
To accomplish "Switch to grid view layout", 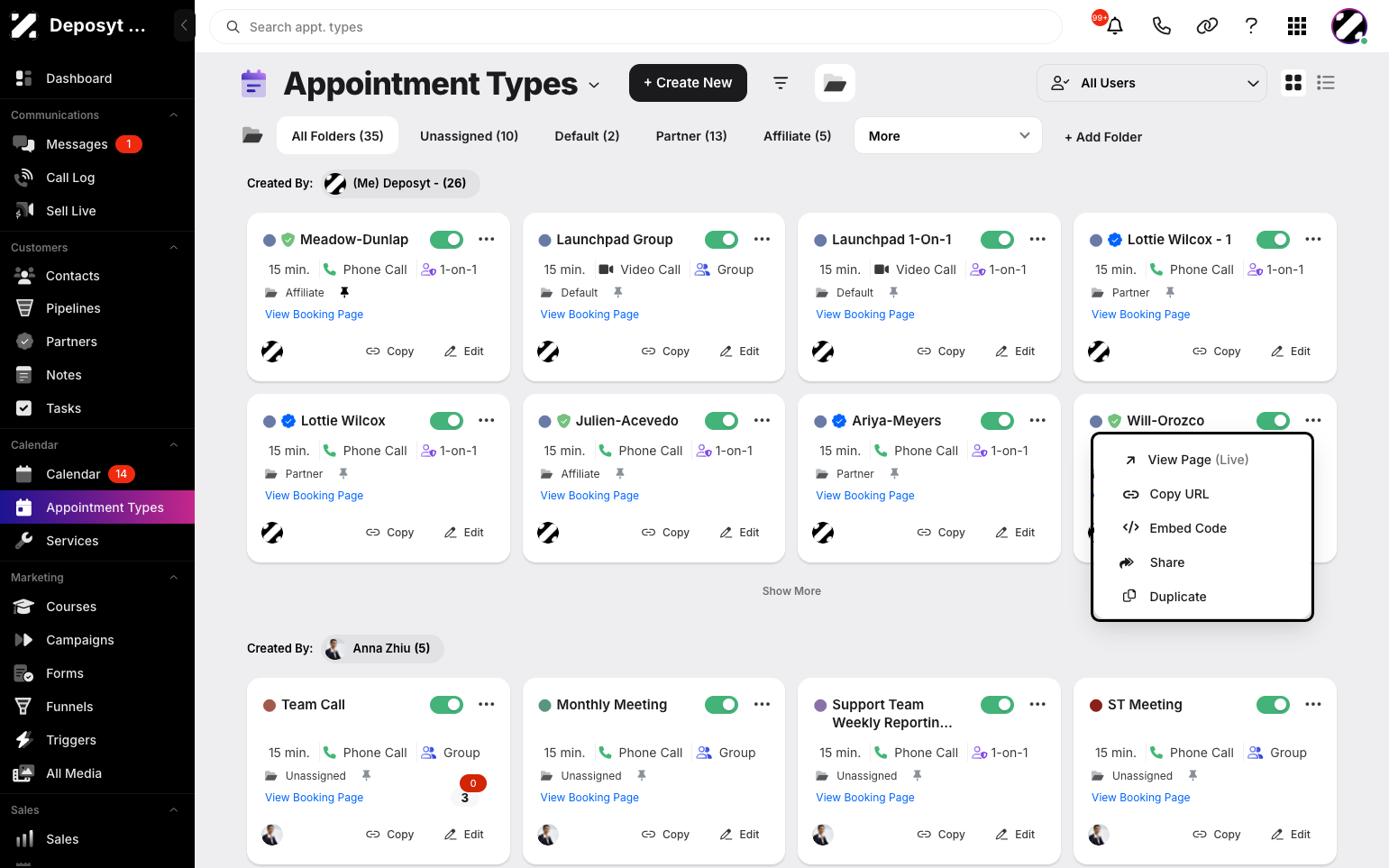I will 1293,83.
